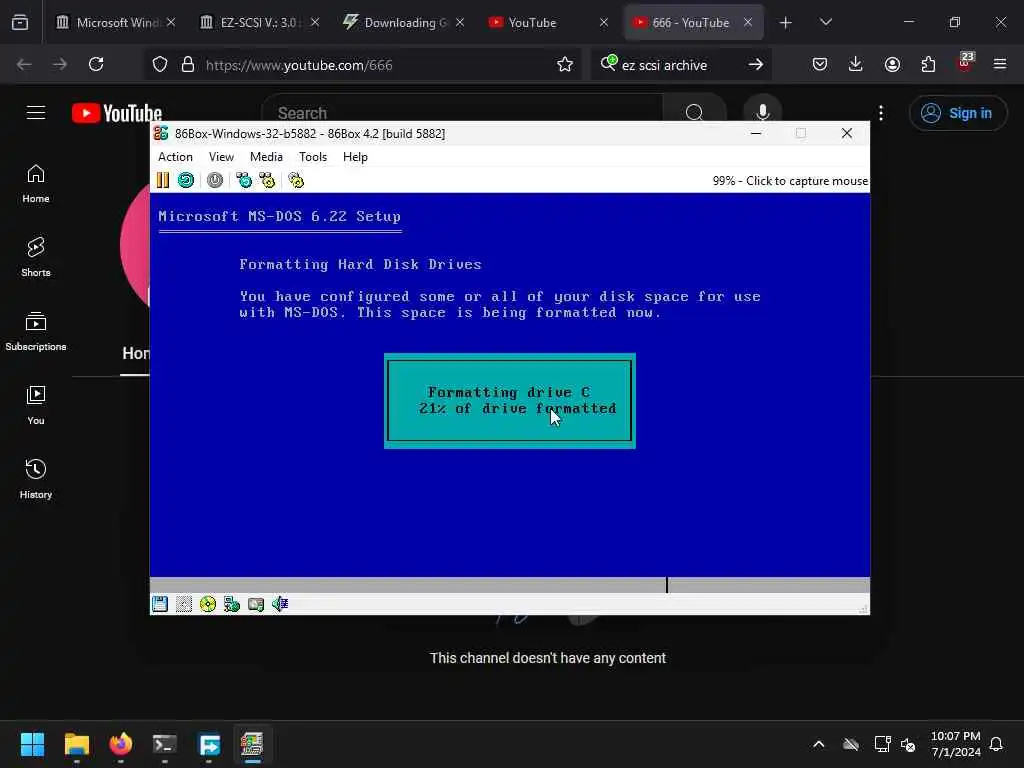Screen dimensions: 1024x768
Task: Click the CD-ROM disc icon in the status bar
Action: [x=208, y=604]
